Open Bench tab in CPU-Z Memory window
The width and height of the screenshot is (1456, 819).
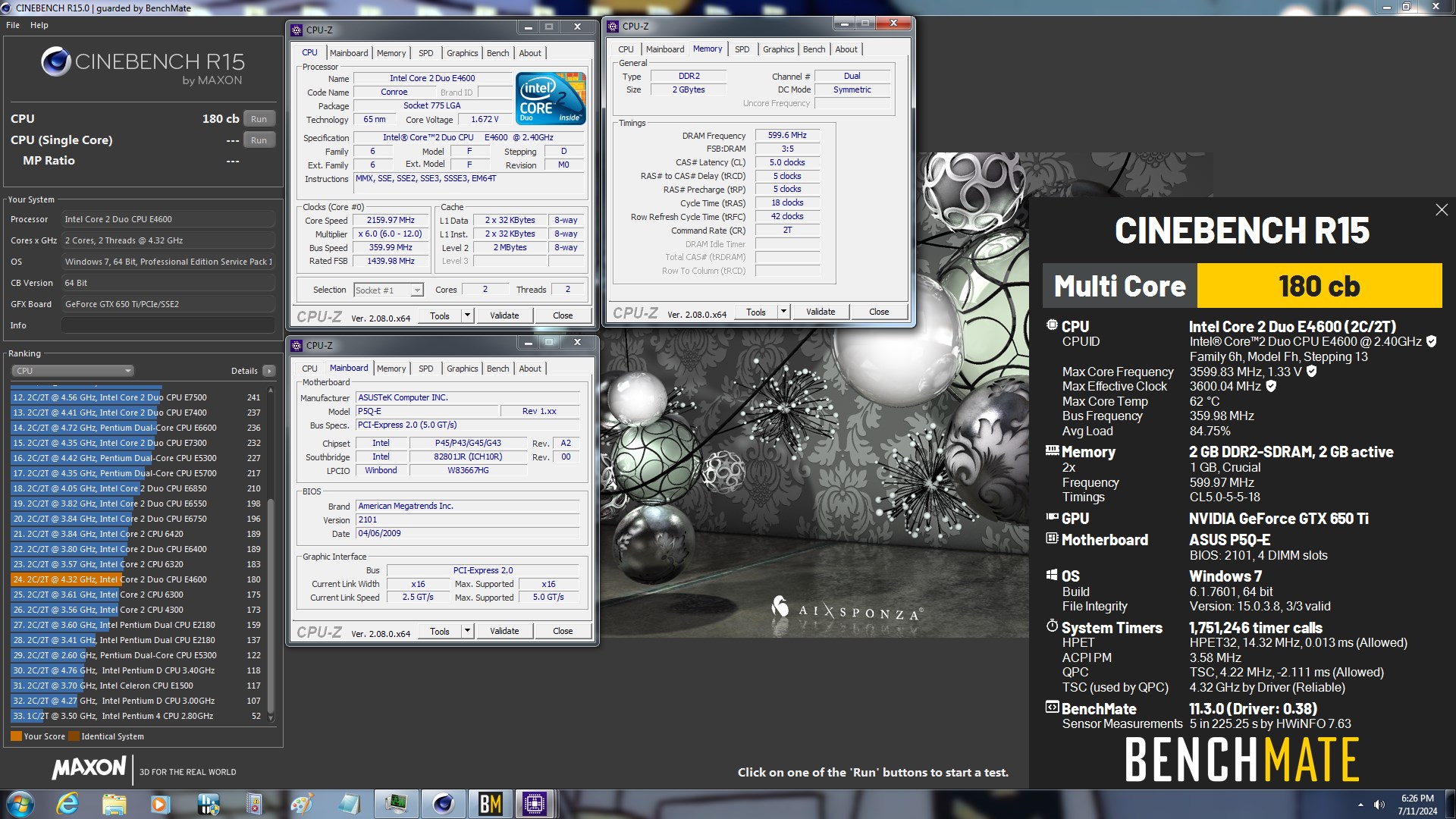point(814,49)
